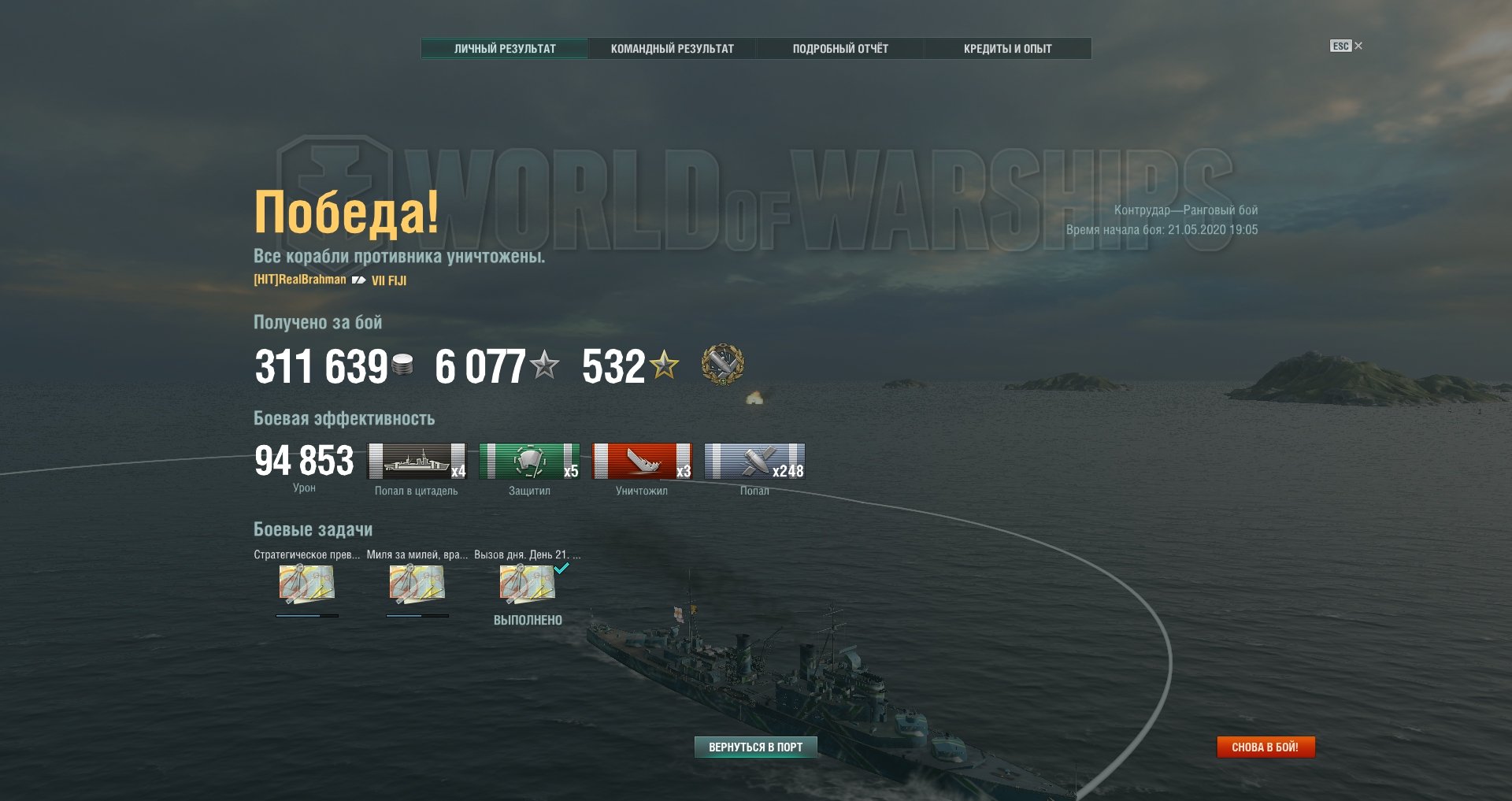1512x801 pixels.
Task: Click the achievement medal badge icon
Action: (723, 365)
